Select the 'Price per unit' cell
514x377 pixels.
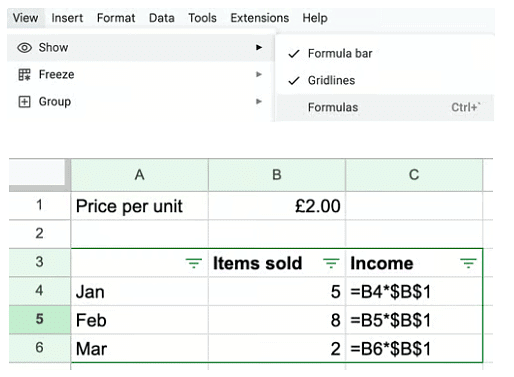pos(140,206)
